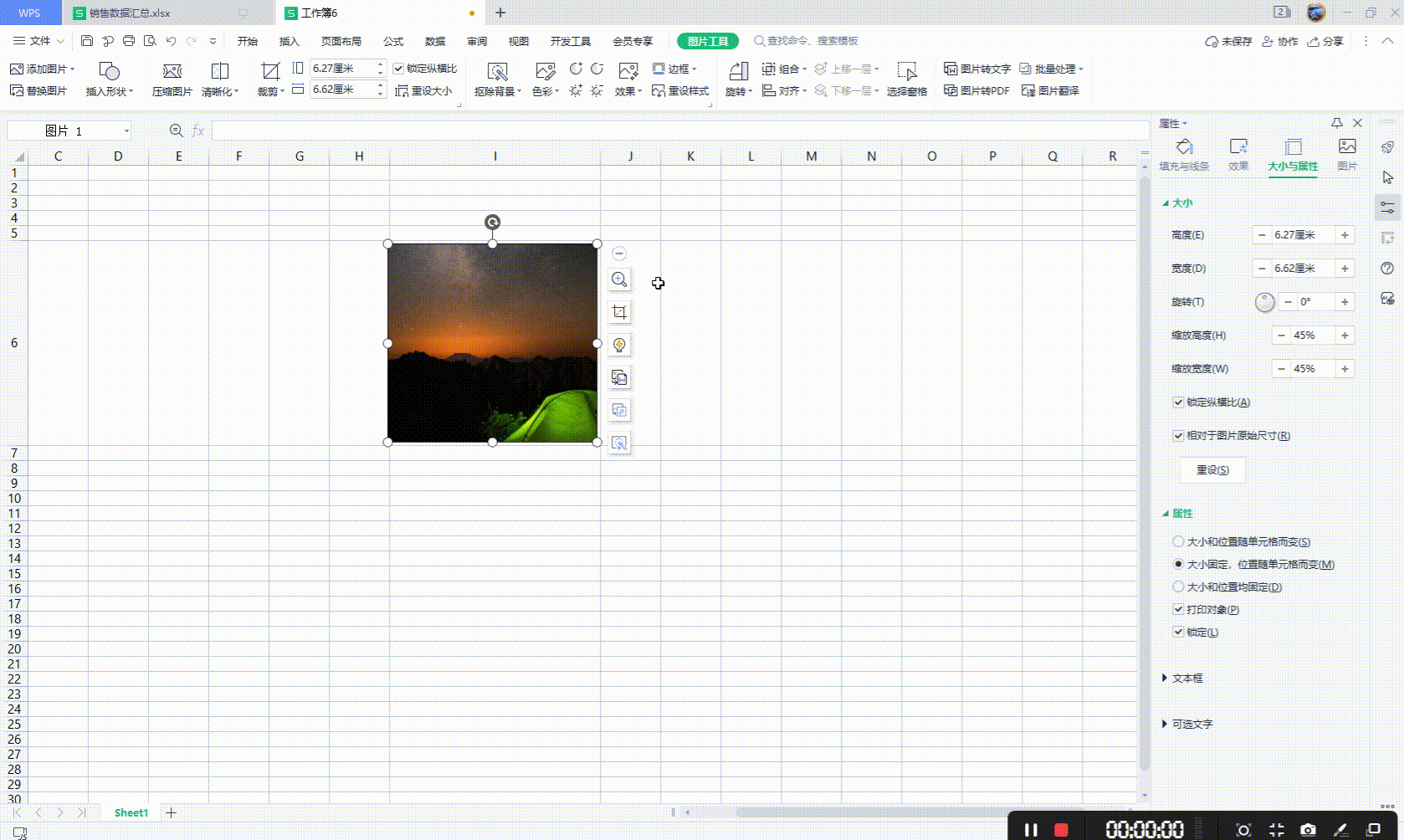
Task: Toggle the Print Object (打印对象) checkbox
Action: click(1178, 610)
